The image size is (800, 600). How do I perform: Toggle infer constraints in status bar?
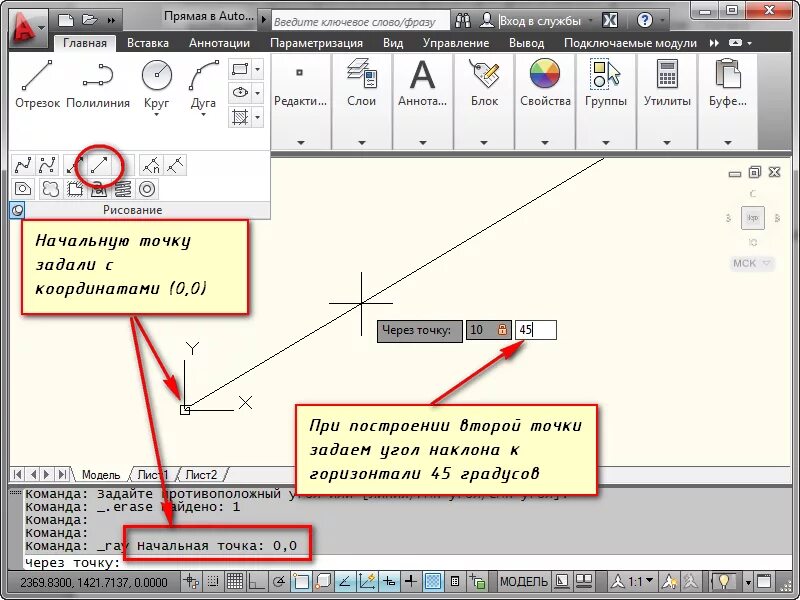[192, 581]
